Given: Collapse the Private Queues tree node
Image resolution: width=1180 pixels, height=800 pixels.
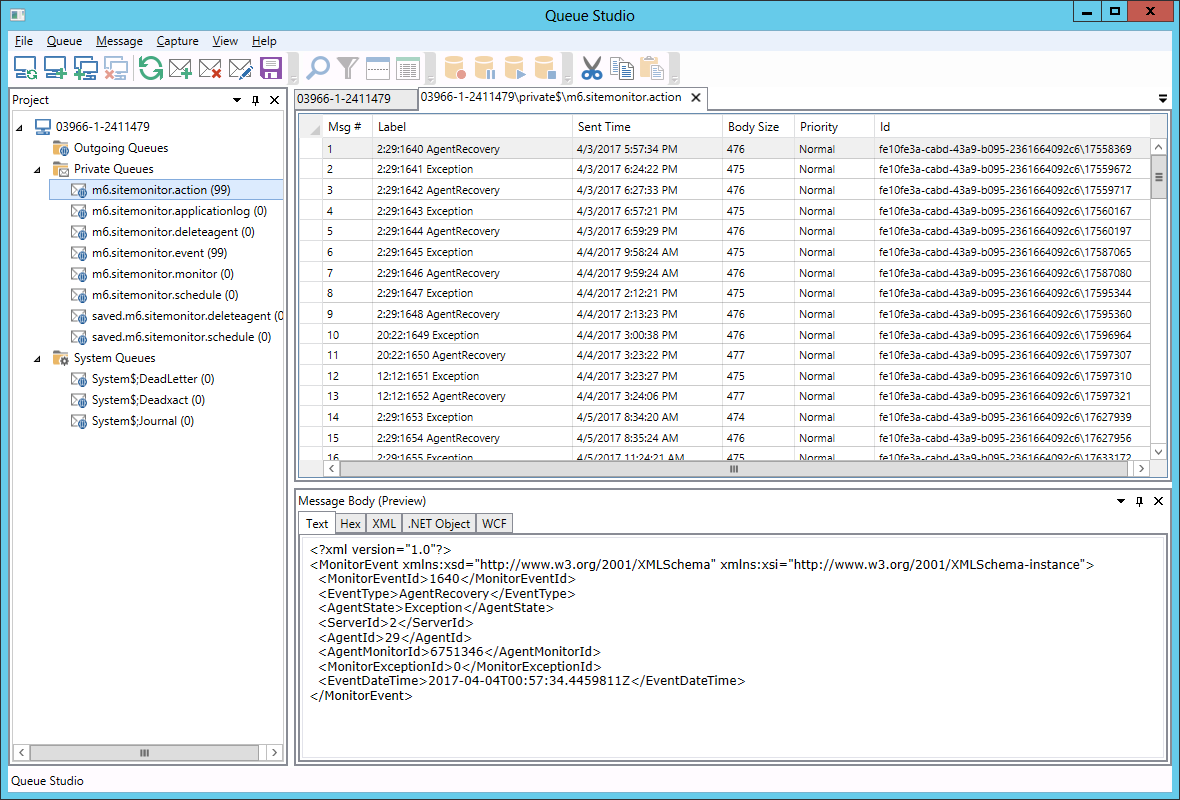Looking at the screenshot, I should point(39,169).
